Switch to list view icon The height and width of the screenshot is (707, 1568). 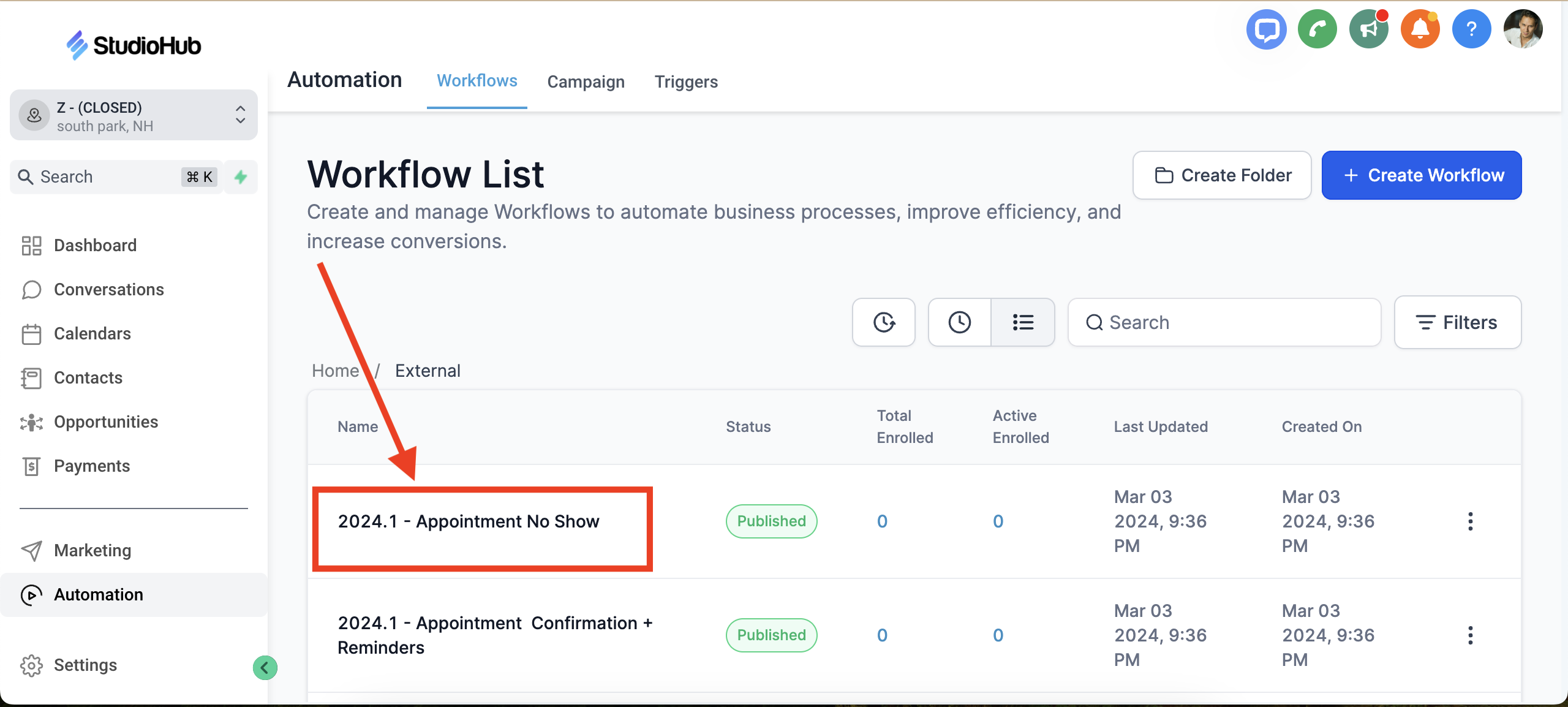pyautogui.click(x=1023, y=322)
